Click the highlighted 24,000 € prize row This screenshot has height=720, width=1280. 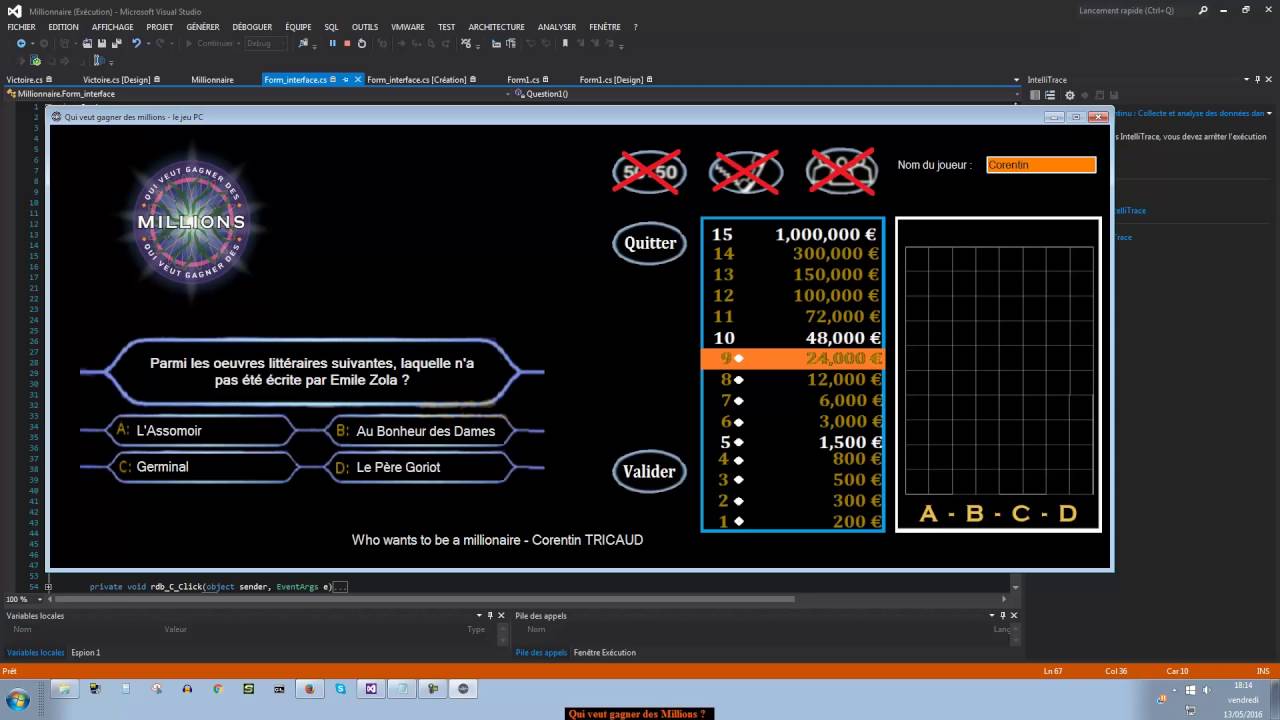(x=793, y=358)
